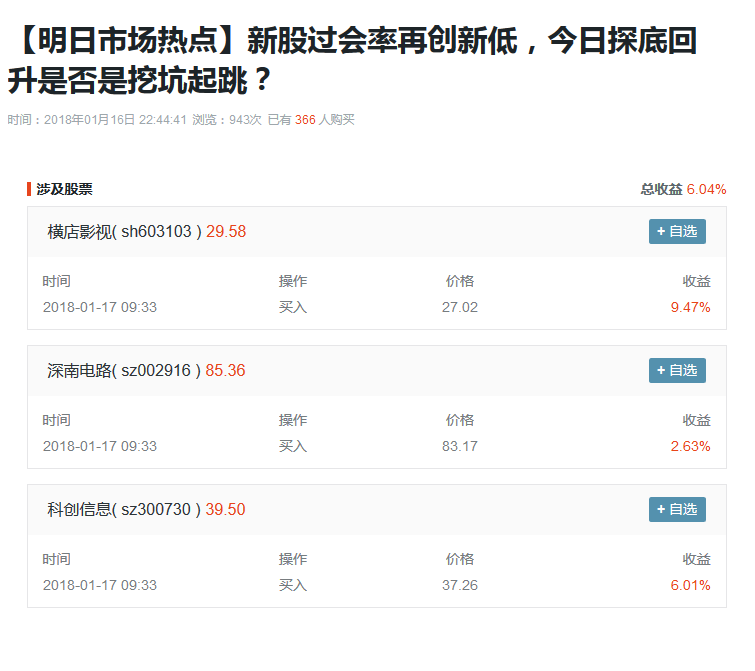Viewport: 755px width, 671px height.
Task: Click return value 9.47%
Action: pyautogui.click(x=690, y=307)
